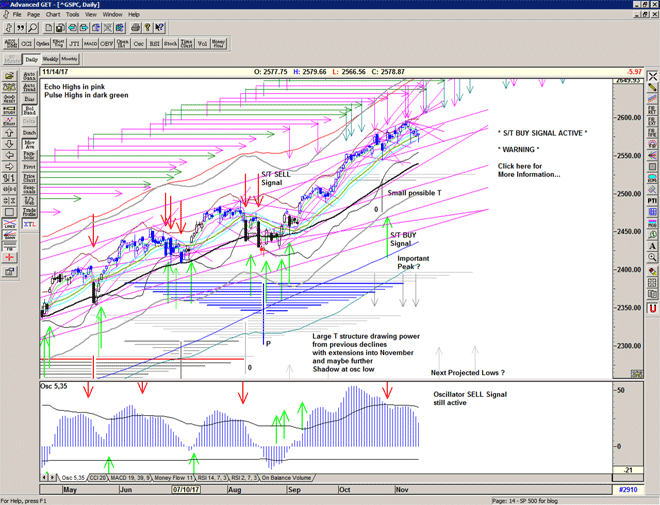
Task: Click the tab scroll left arrow
Action: [x=45, y=479]
